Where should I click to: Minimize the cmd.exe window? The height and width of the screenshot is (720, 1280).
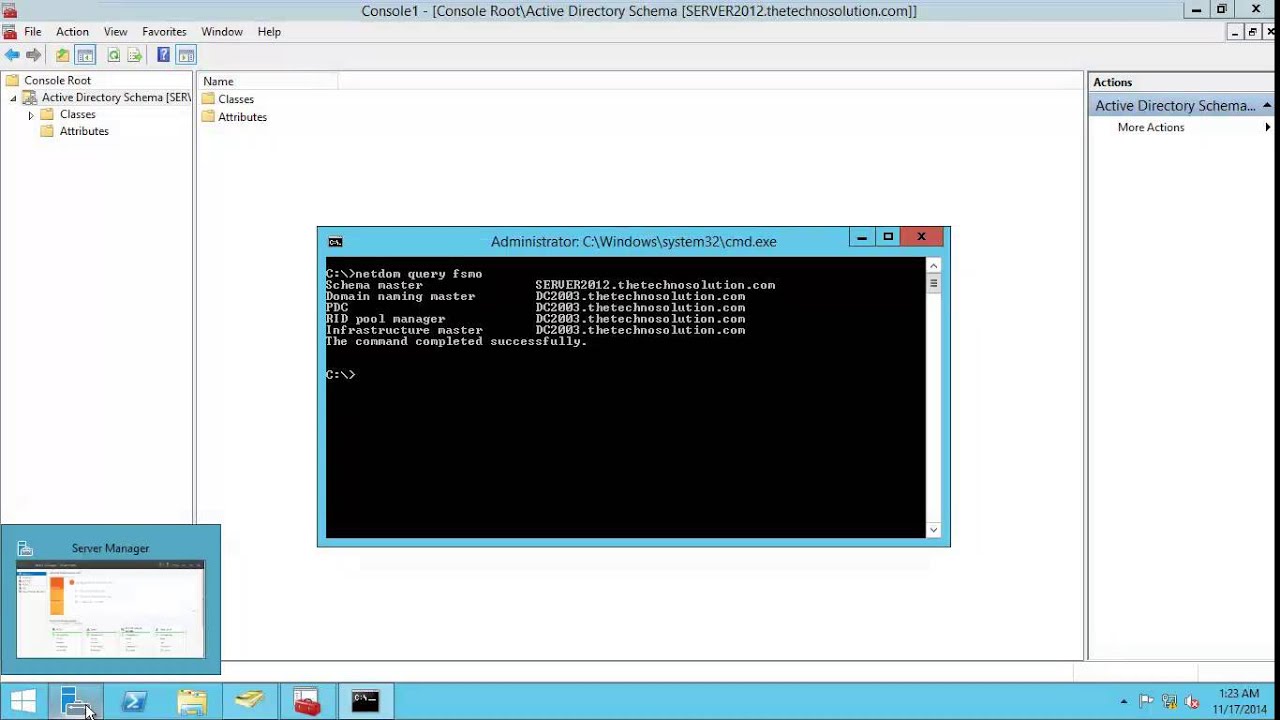tap(861, 237)
